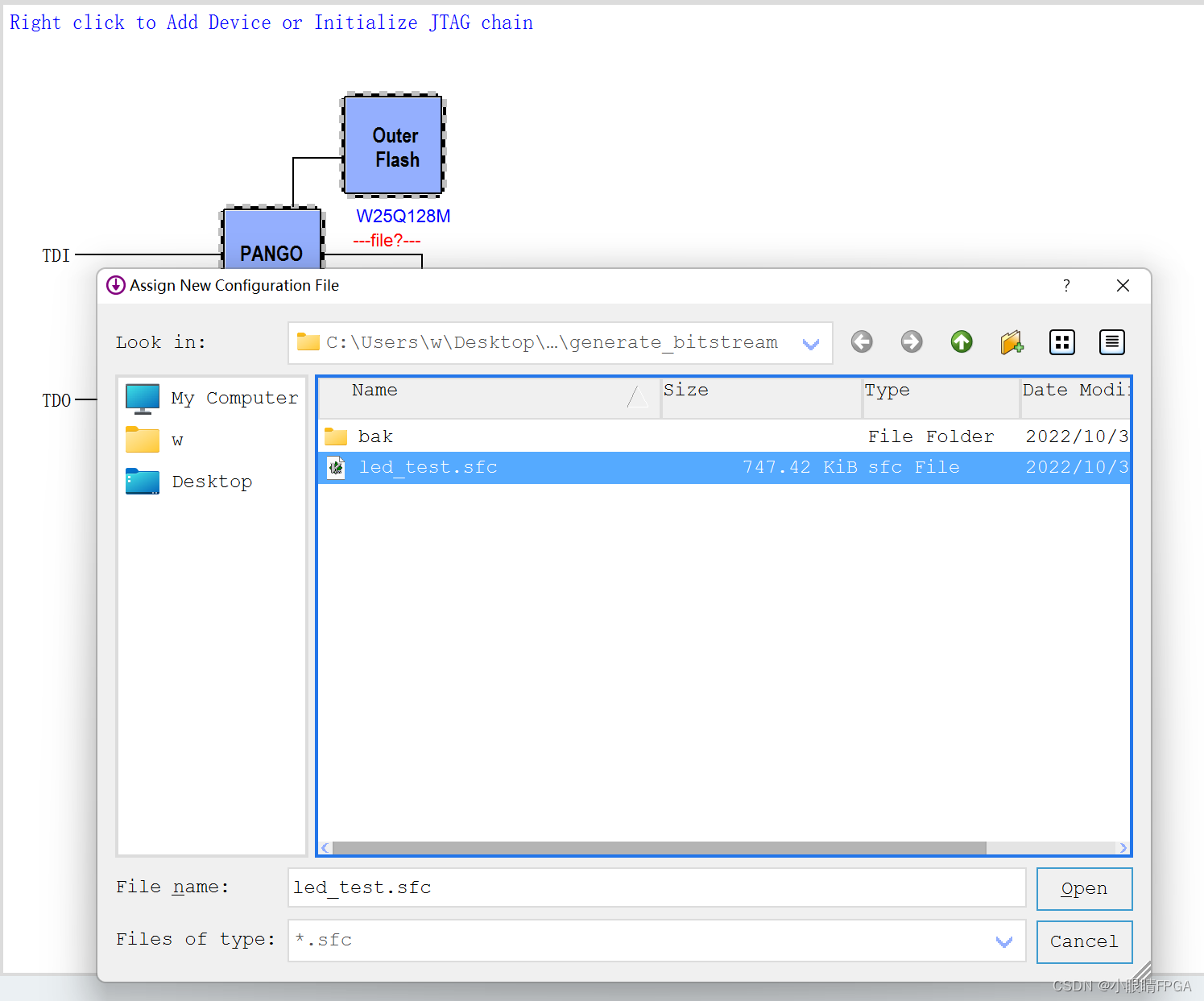1204x1001 pixels.
Task: Click the led_test.sfc file icon
Action: tap(336, 467)
